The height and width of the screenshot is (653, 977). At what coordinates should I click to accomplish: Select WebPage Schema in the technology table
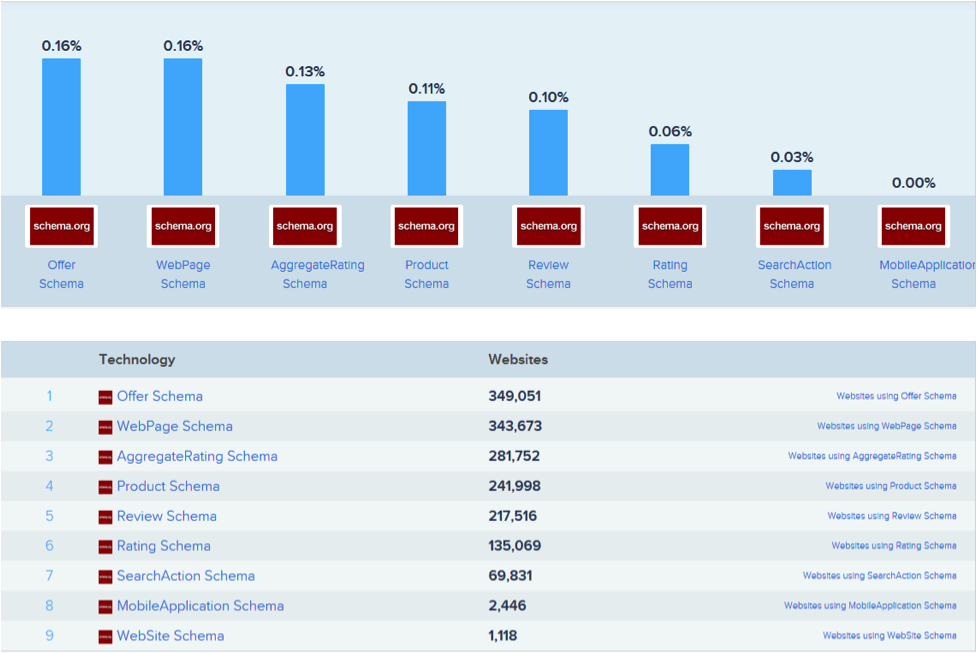pos(174,426)
